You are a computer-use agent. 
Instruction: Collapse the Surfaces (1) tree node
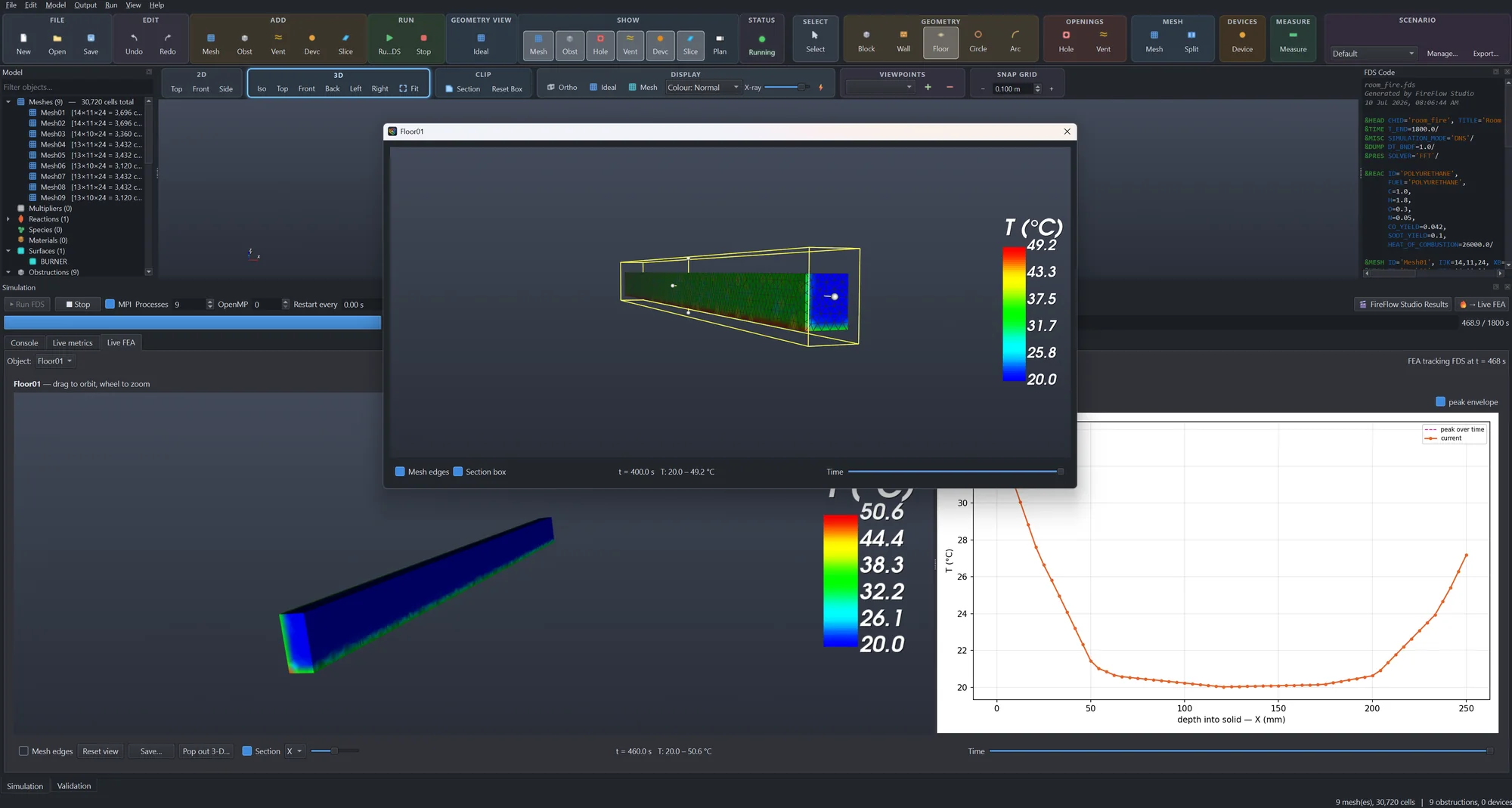point(8,251)
